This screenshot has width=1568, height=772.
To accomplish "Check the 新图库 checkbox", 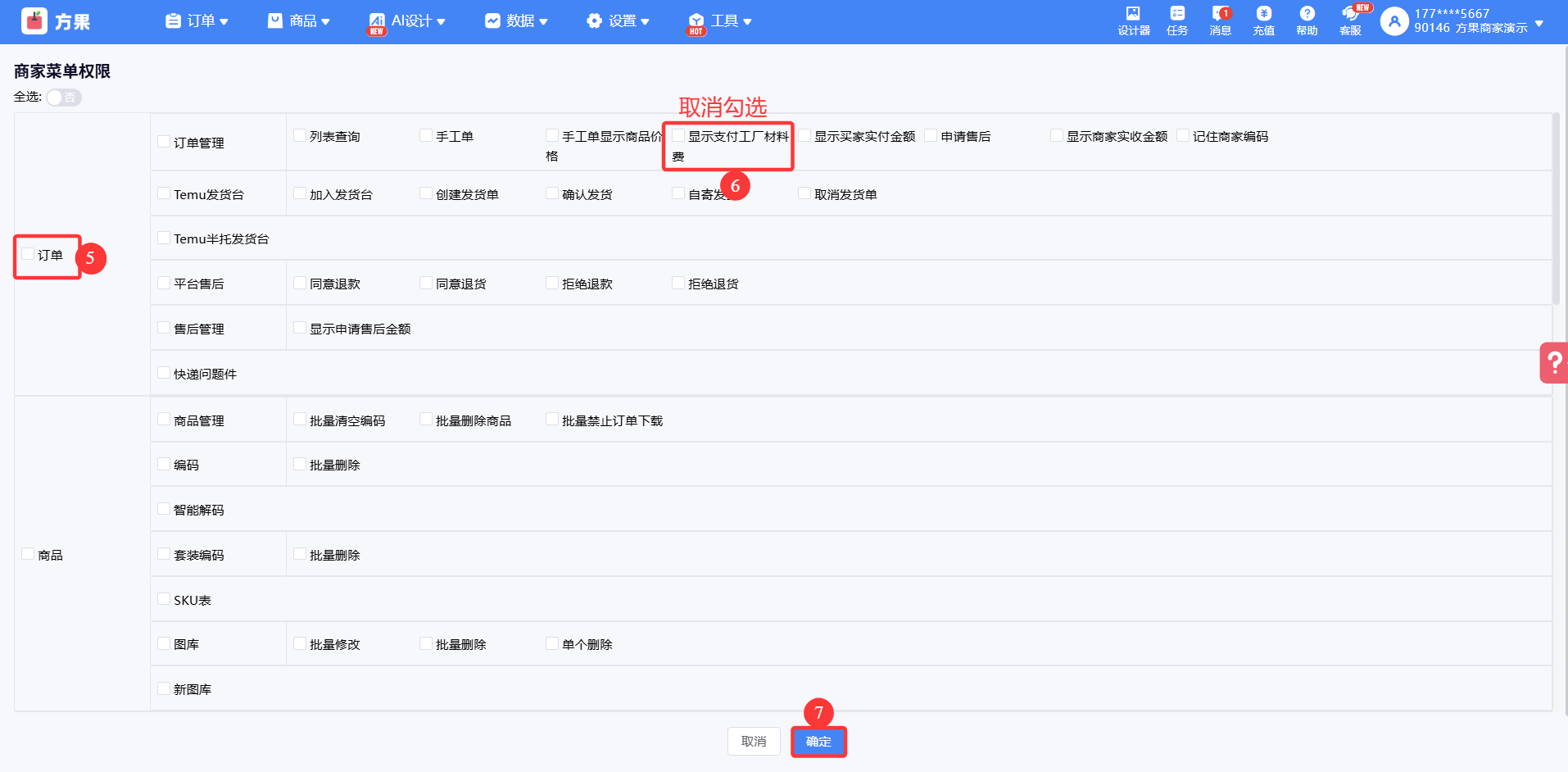I will click(x=164, y=688).
